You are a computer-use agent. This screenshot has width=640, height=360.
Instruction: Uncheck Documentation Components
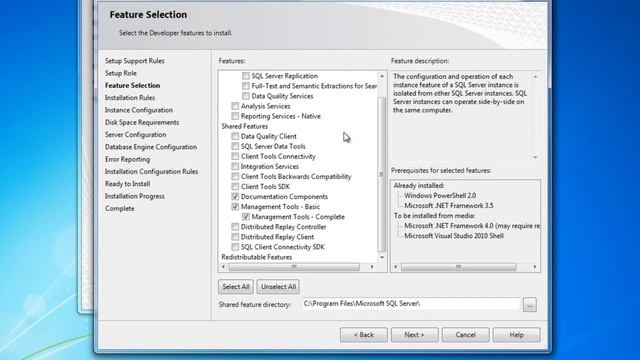pyautogui.click(x=235, y=197)
